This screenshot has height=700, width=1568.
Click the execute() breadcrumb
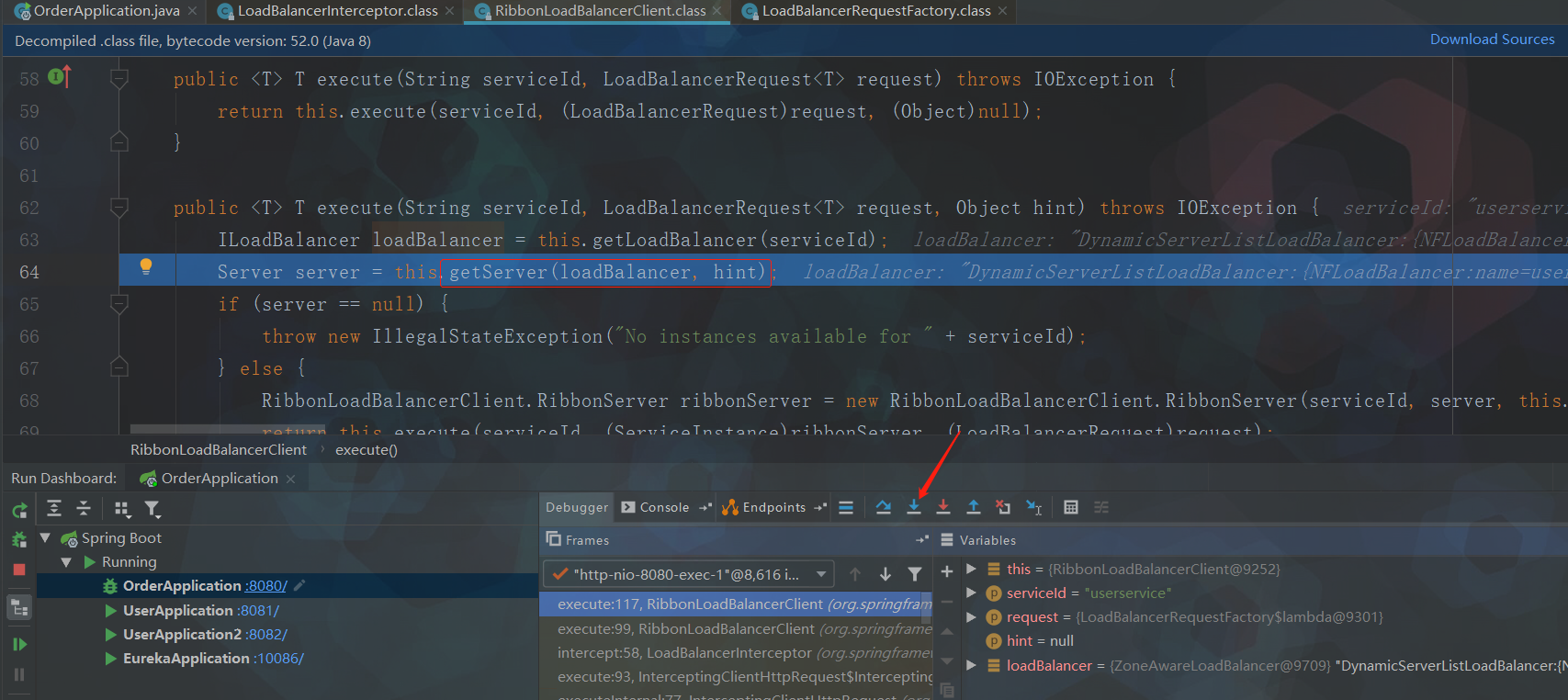click(366, 450)
